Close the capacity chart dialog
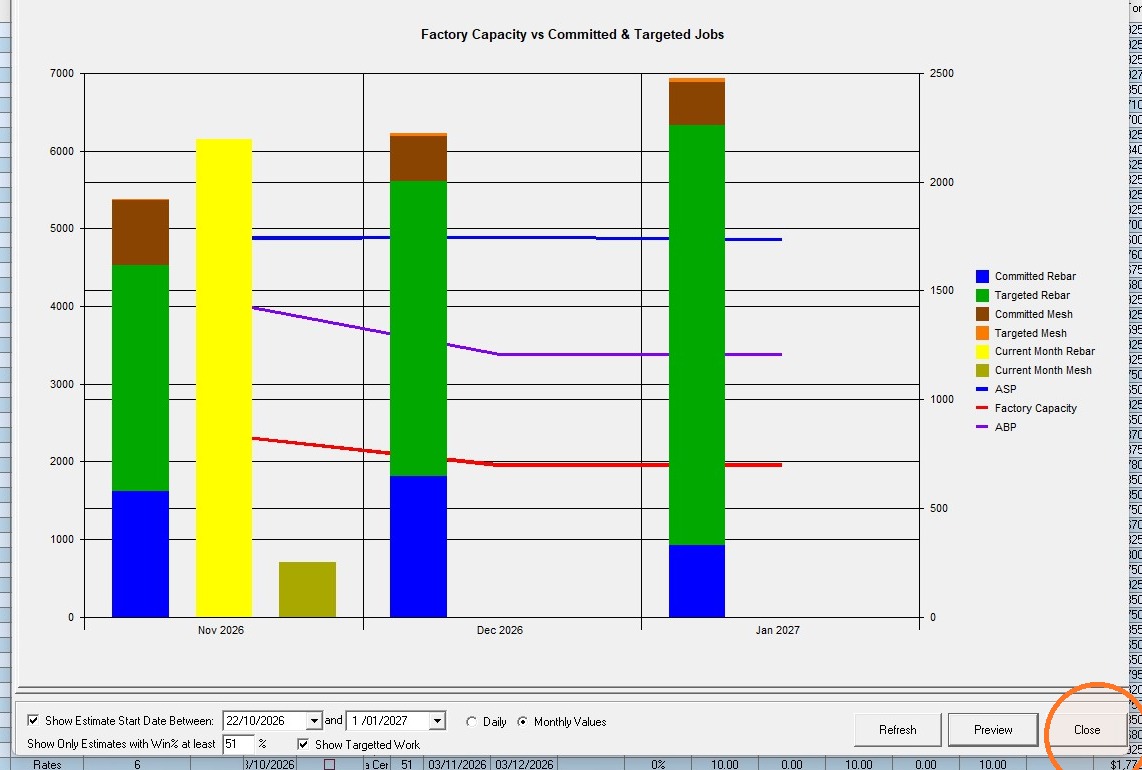Viewport: 1142px width, 770px height. [1087, 729]
